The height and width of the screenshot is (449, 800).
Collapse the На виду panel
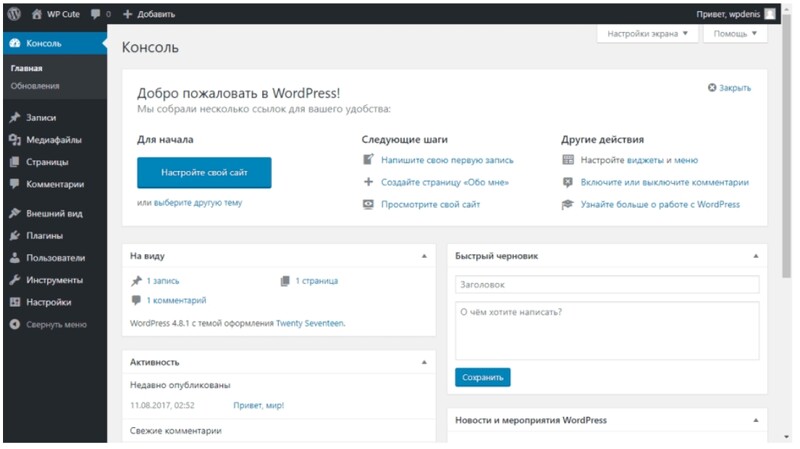424,256
